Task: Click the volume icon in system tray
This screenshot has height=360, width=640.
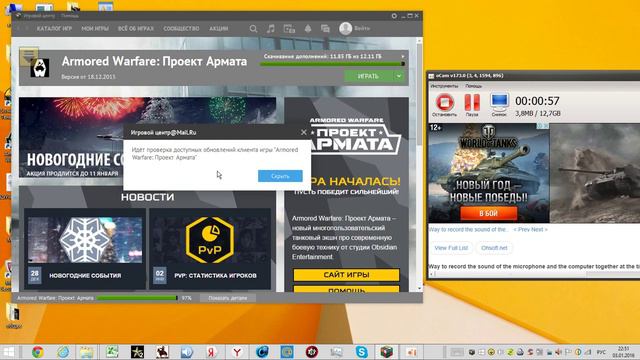Action: pos(558,352)
